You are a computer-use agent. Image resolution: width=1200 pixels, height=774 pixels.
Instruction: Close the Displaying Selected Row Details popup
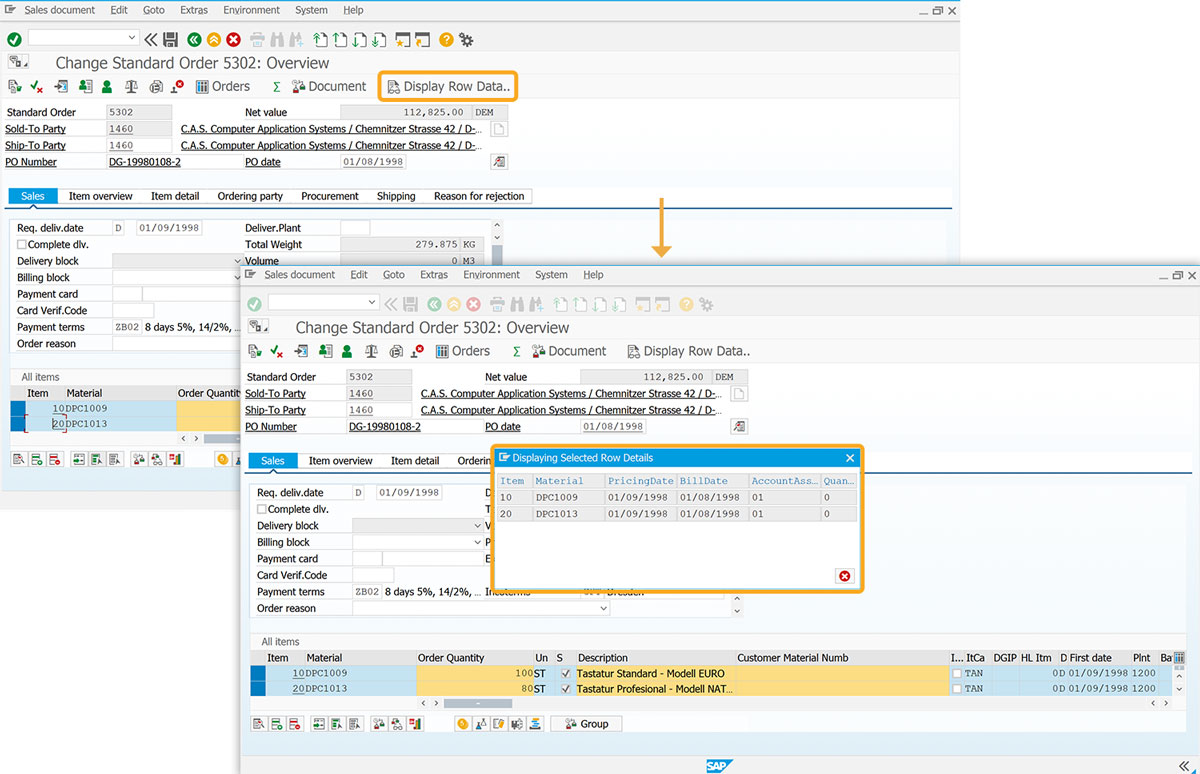coord(850,458)
